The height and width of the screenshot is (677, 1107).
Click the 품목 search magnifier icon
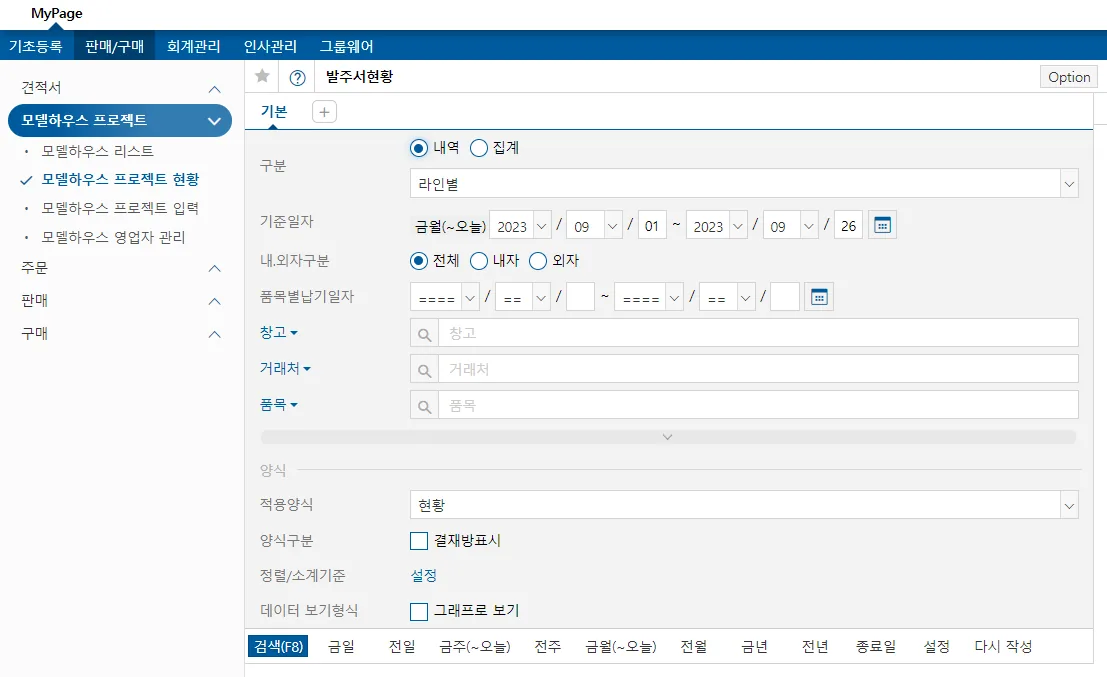pyautogui.click(x=424, y=406)
